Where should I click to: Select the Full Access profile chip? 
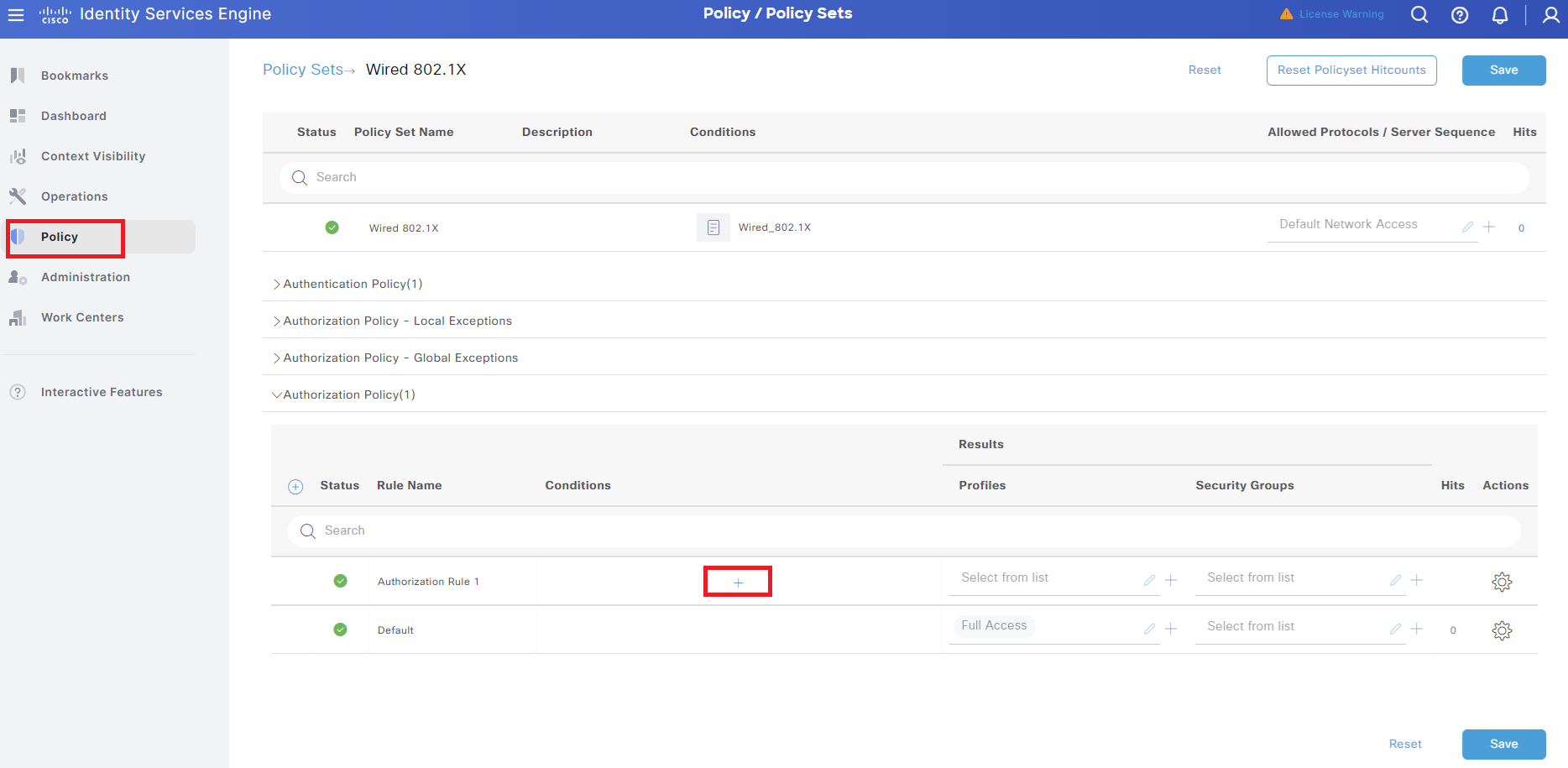click(994, 624)
